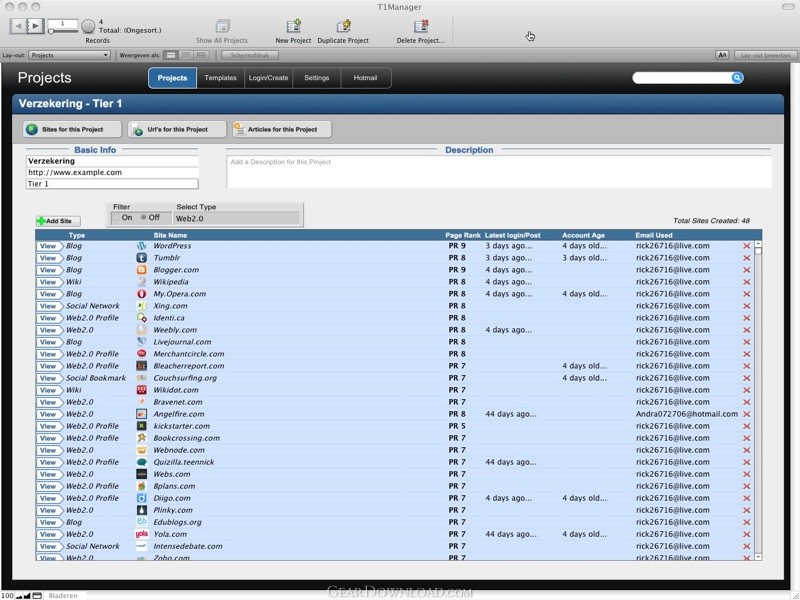Viewport: 800px width, 600px height.
Task: Click the Diigo.com logo icon
Action: pyautogui.click(x=141, y=498)
